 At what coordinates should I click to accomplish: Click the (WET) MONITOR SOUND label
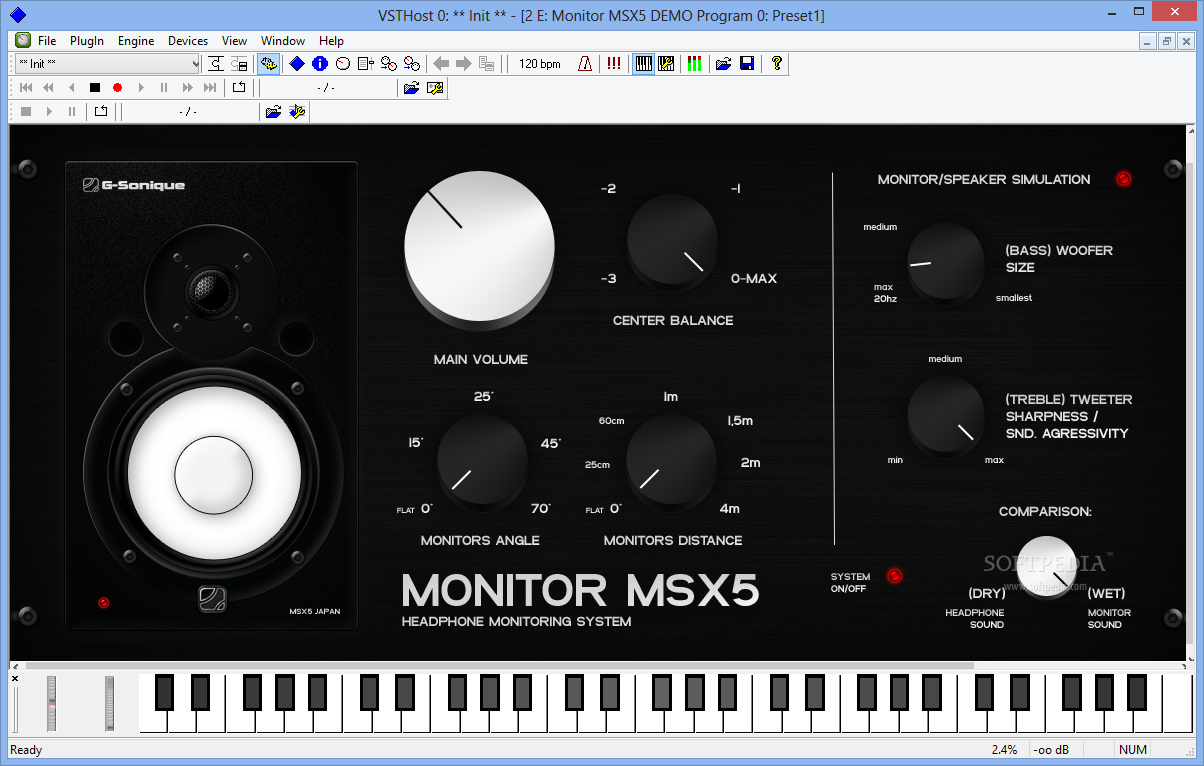click(1109, 608)
